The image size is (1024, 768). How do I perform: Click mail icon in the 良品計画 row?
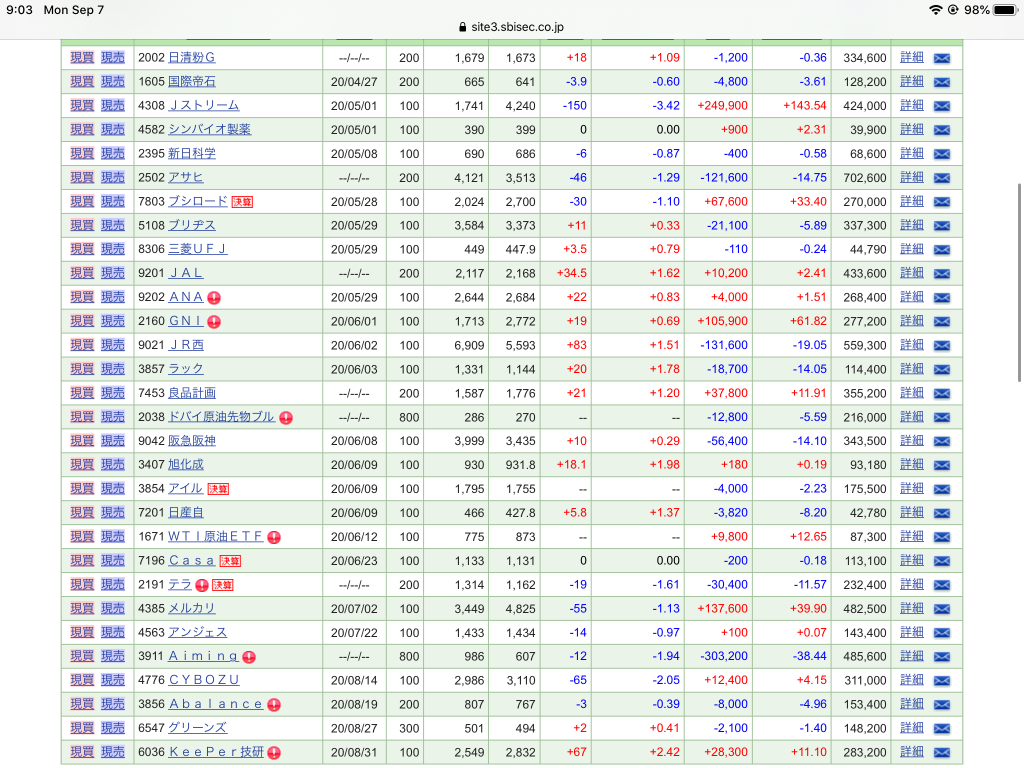[x=941, y=393]
